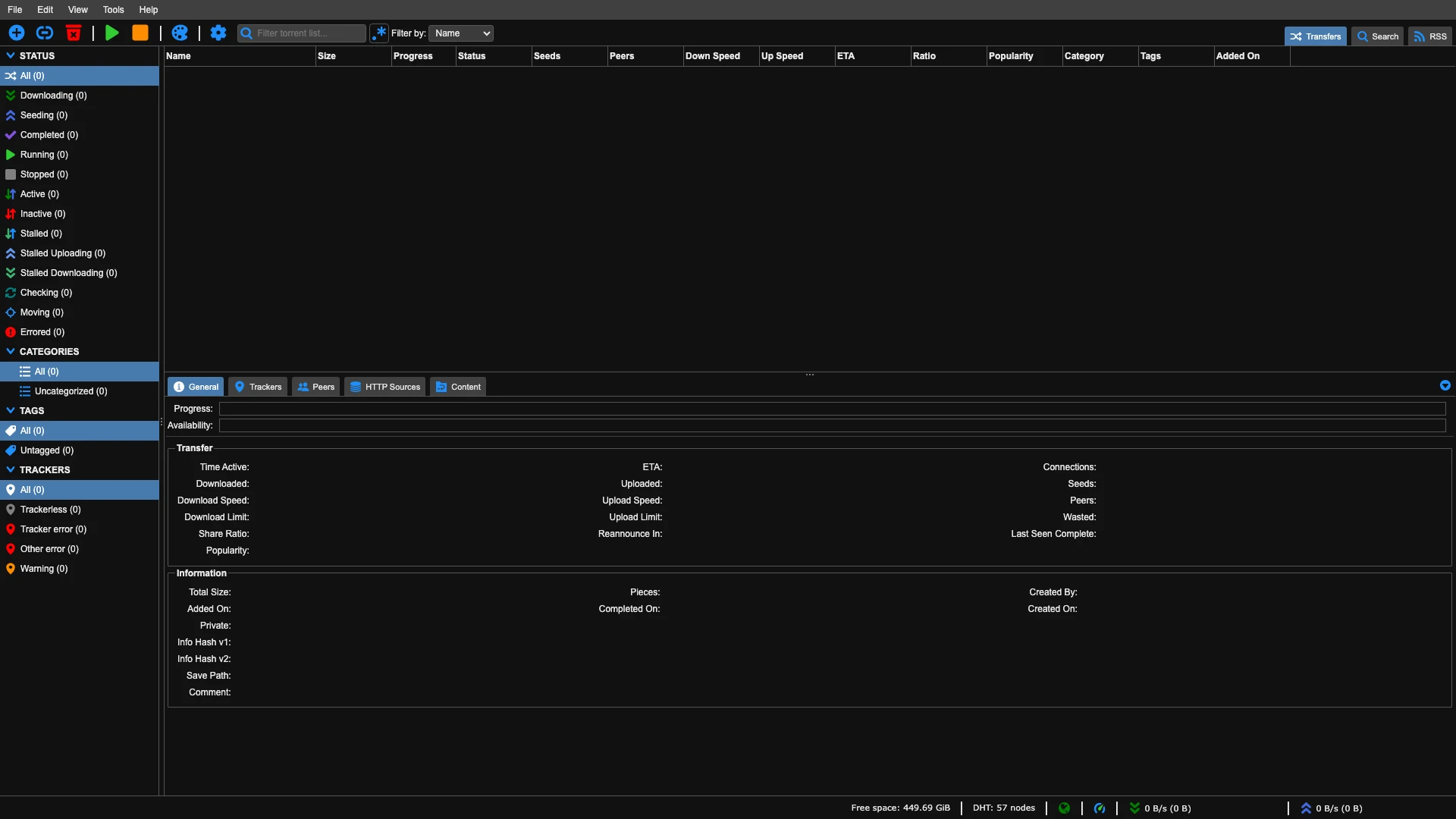Select Tracker error (0) filter
The image size is (1456, 819).
point(80,529)
